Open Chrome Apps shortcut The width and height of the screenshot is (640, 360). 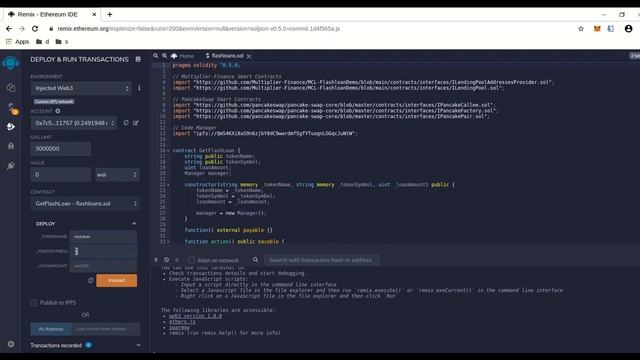(x=17, y=42)
